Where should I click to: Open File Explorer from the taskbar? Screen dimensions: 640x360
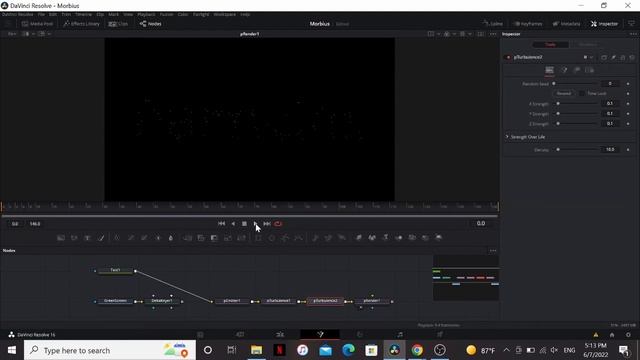point(256,350)
